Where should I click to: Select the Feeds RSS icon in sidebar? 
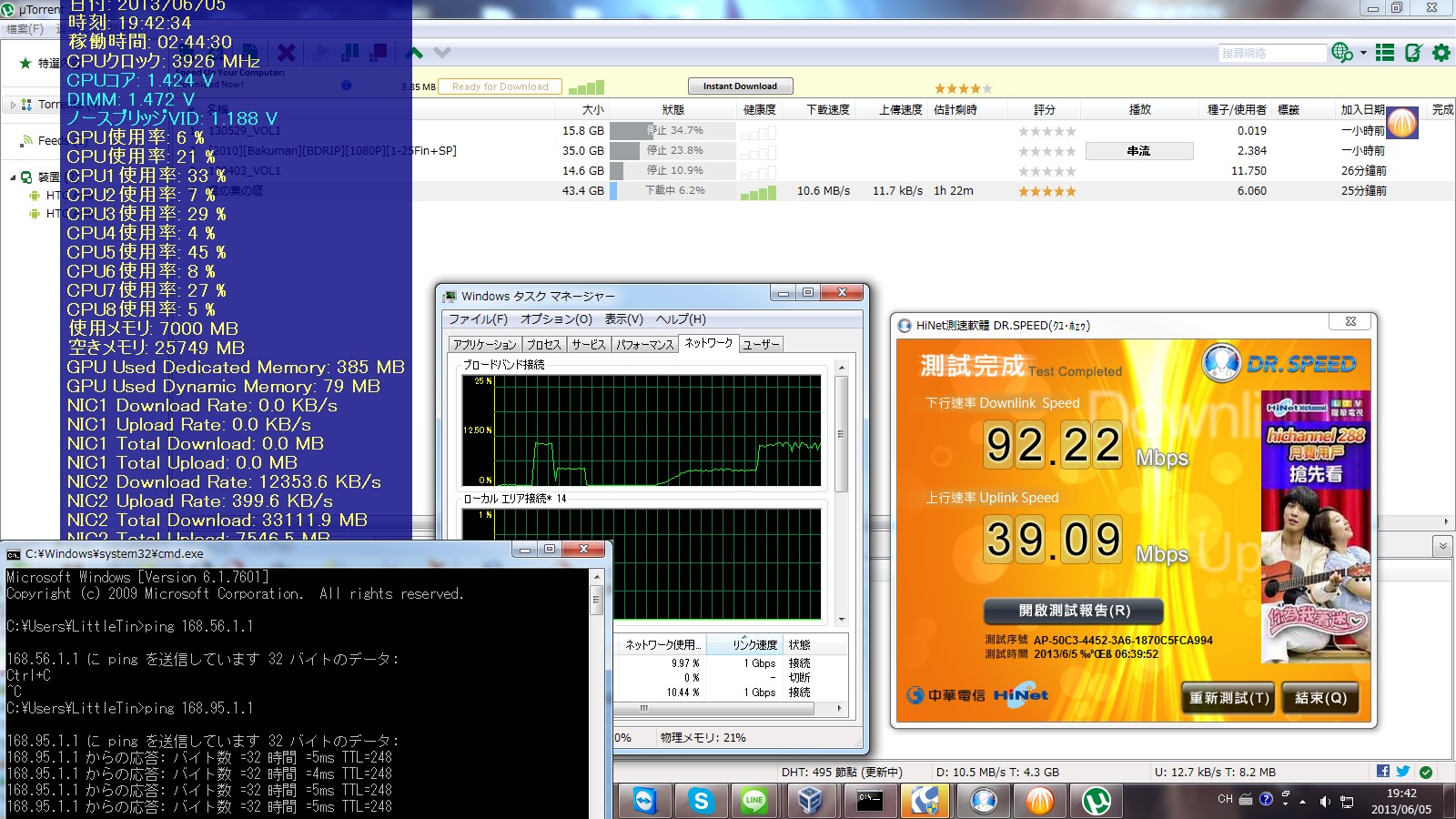27,140
